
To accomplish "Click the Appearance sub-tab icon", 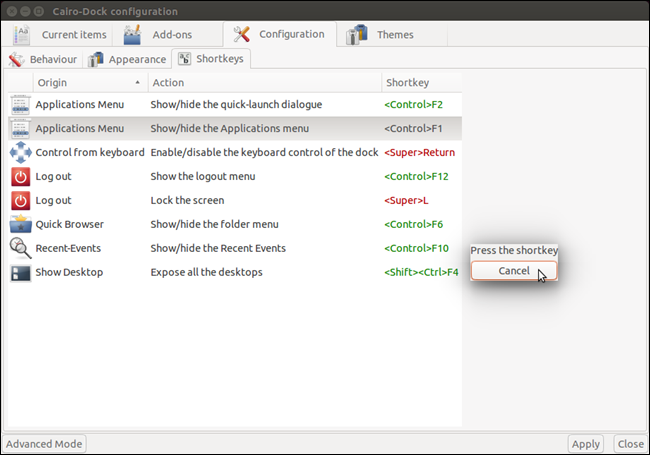I will 96,59.
